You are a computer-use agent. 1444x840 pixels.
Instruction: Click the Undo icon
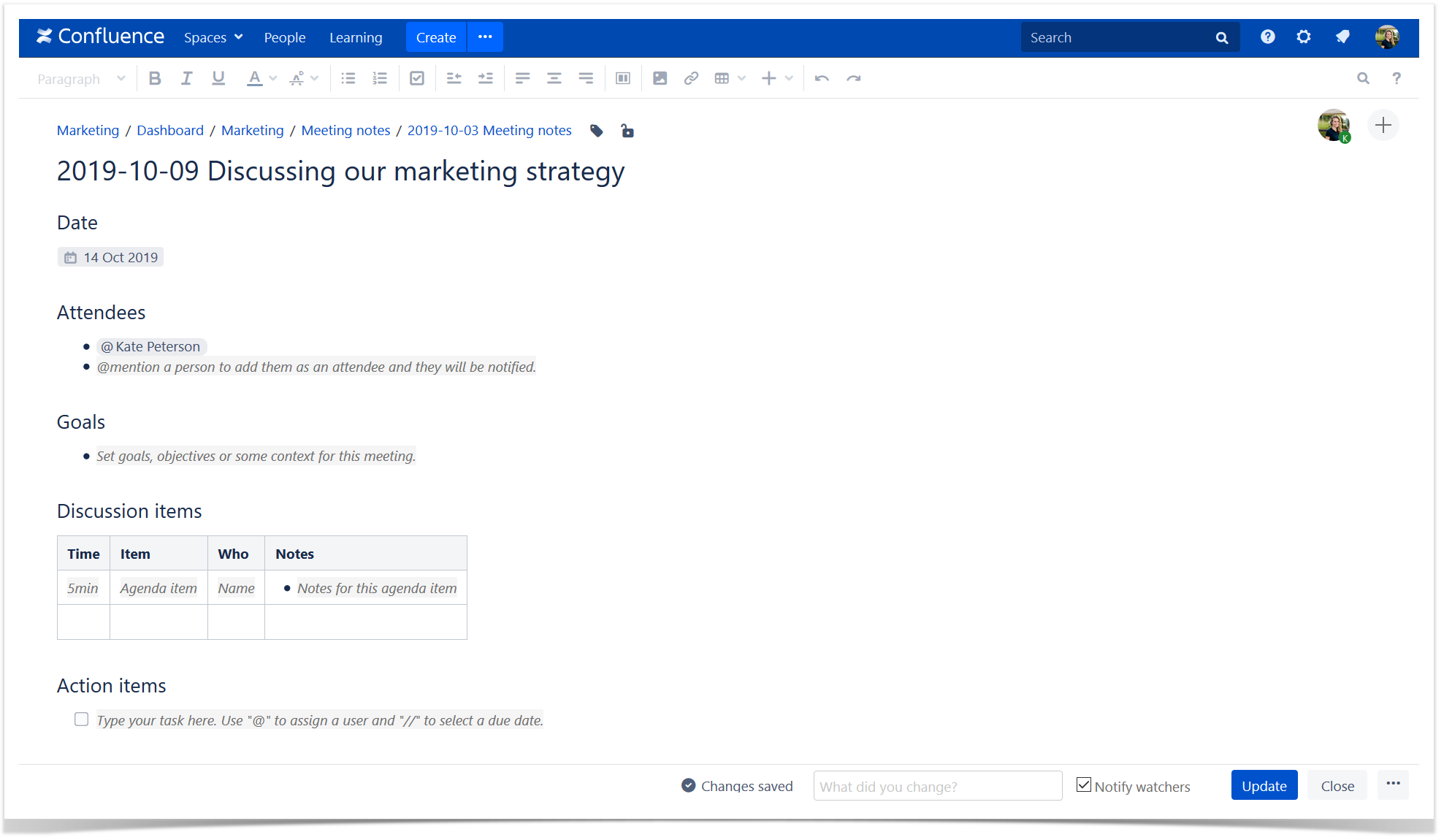click(822, 78)
